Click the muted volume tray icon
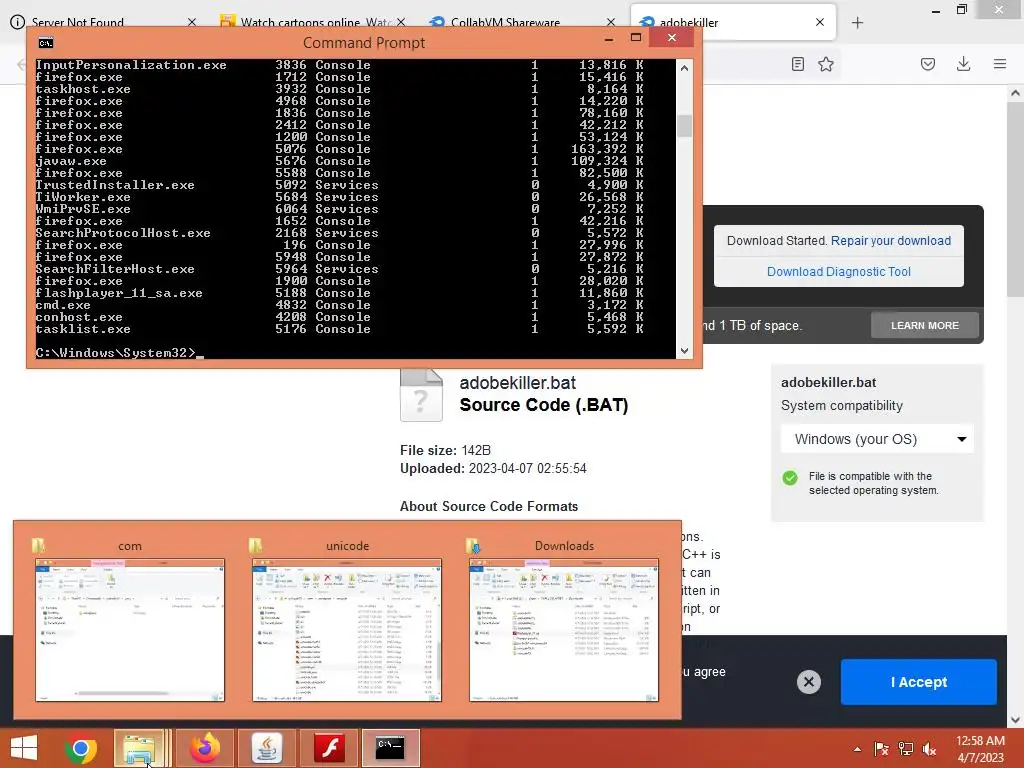Image resolution: width=1024 pixels, height=768 pixels. pyautogui.click(x=929, y=749)
